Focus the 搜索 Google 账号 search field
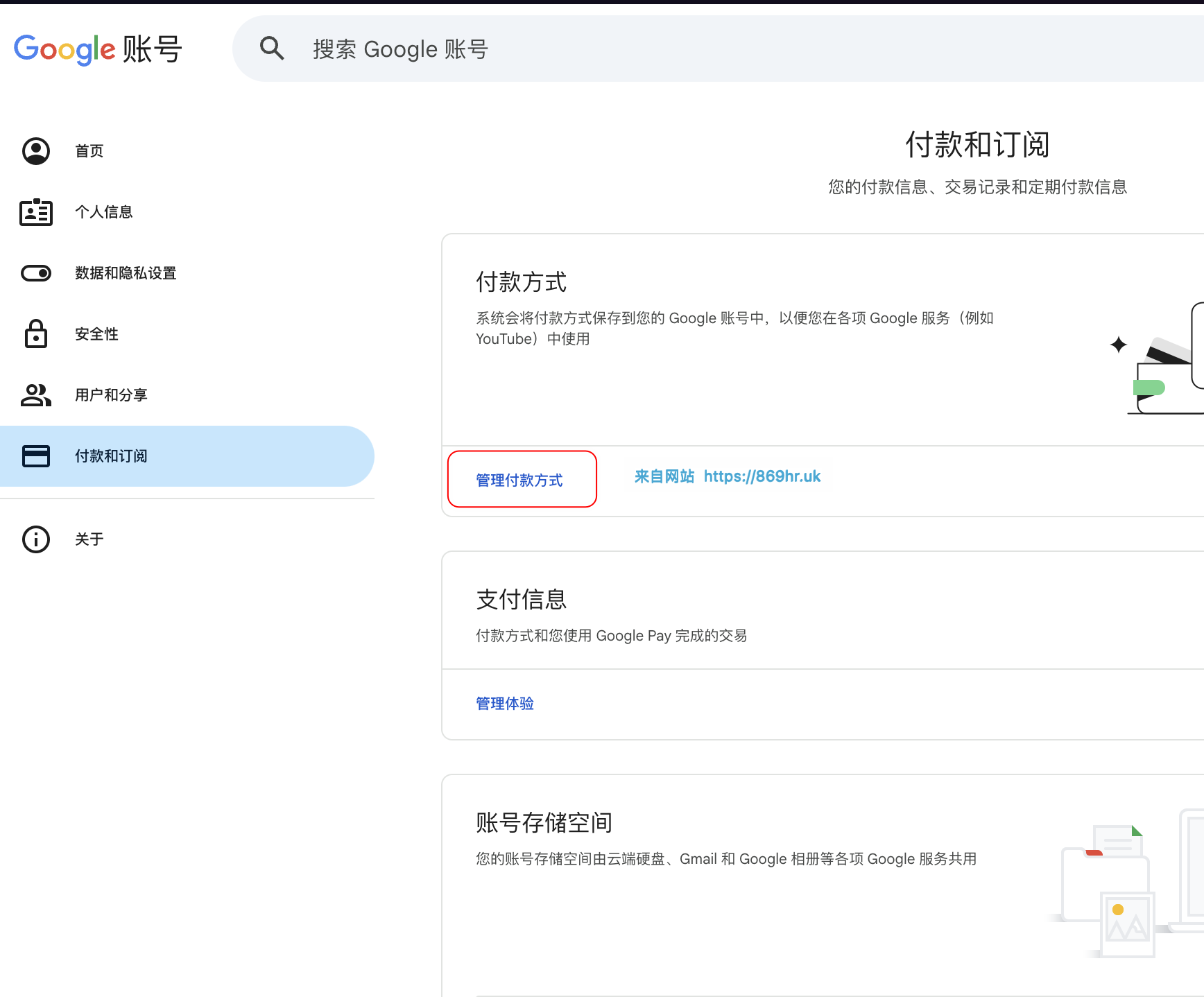Image resolution: width=1204 pixels, height=997 pixels. tap(718, 49)
